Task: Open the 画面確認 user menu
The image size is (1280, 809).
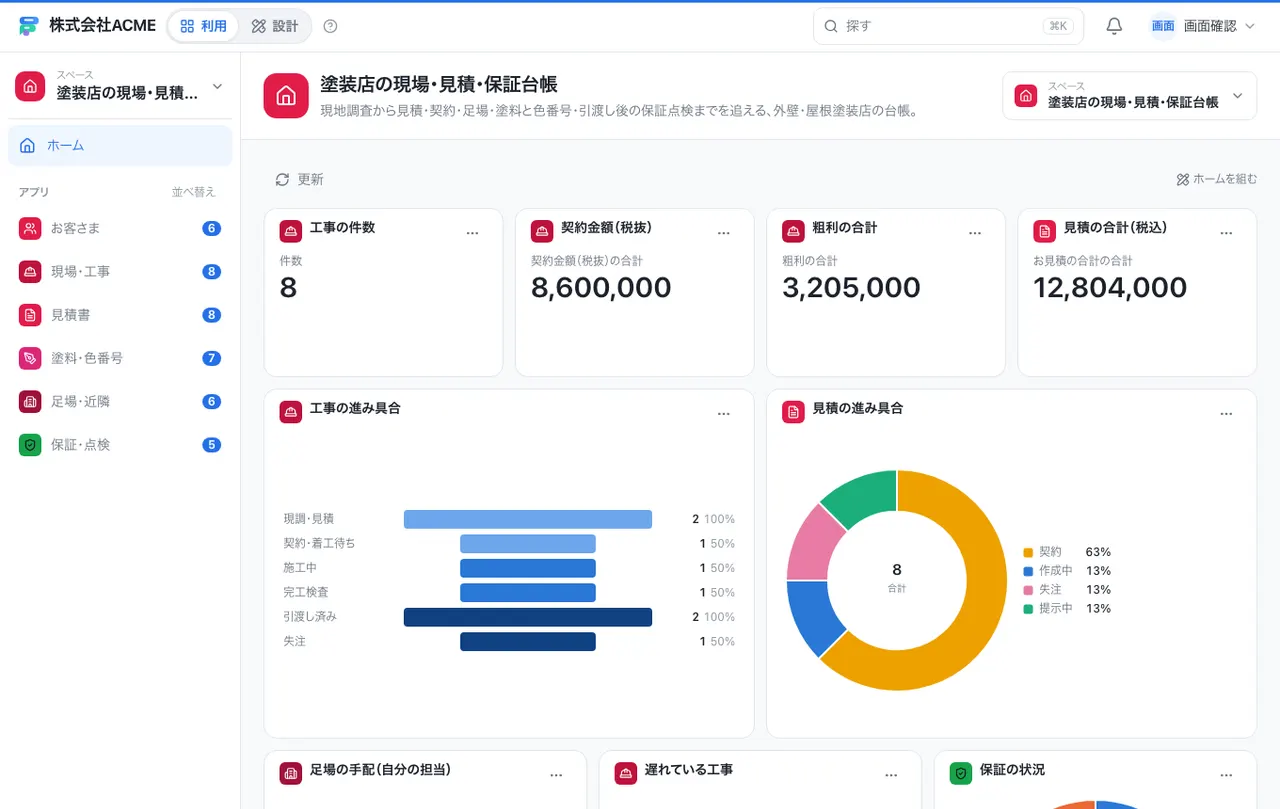Action: coord(1203,26)
